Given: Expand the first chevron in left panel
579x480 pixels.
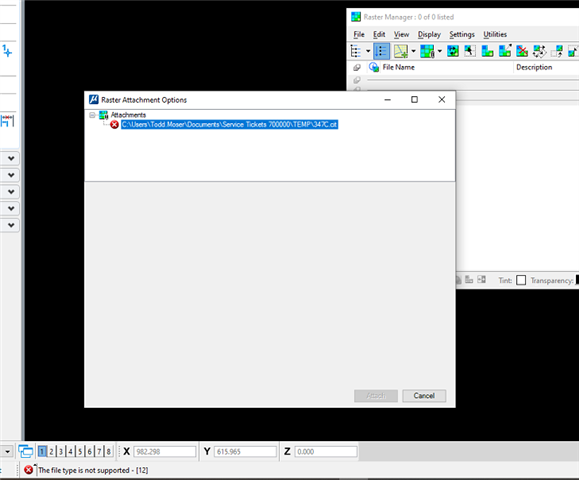Looking at the screenshot, I should pyautogui.click(x=11, y=158).
